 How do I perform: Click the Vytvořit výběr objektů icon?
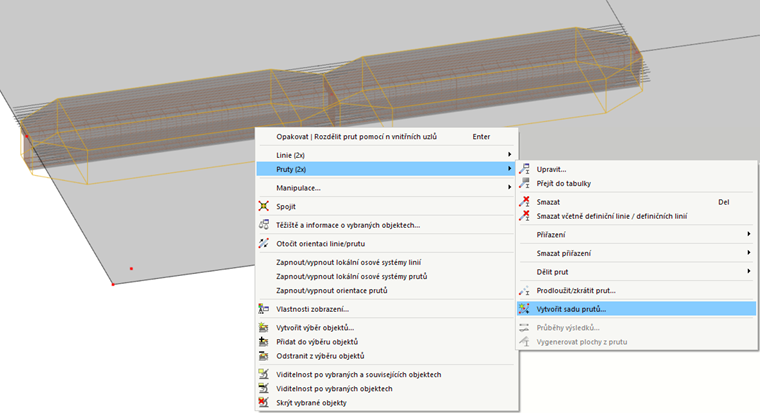click(264, 328)
